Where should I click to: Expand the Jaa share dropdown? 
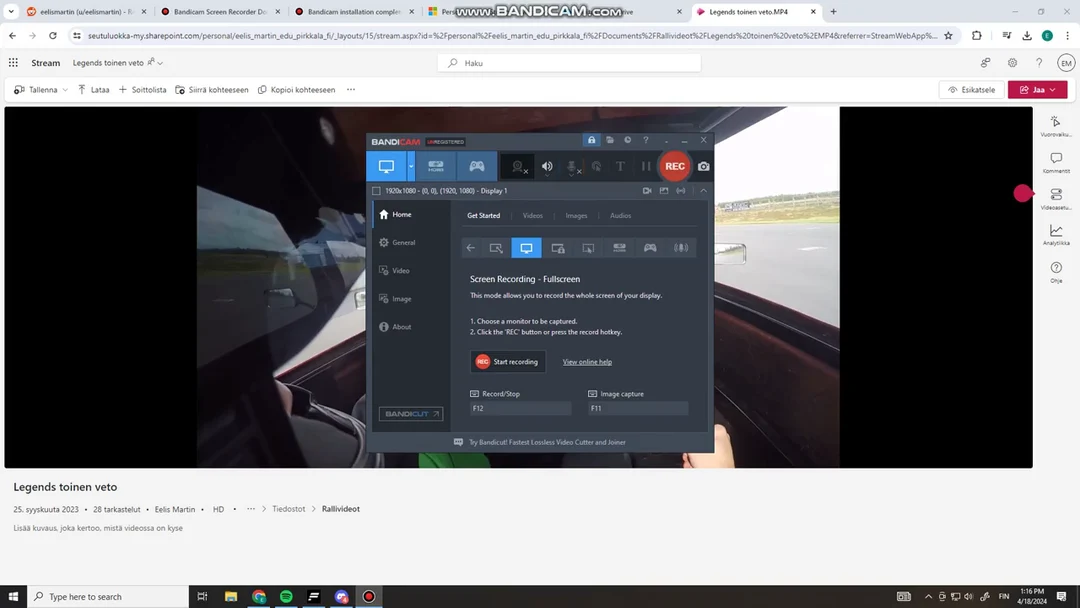pos(1053,89)
